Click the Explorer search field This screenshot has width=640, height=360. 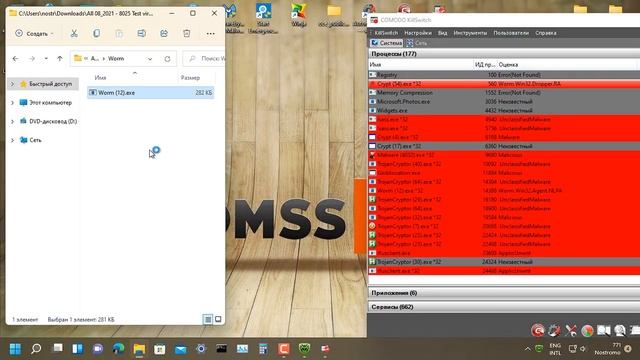pos(204,59)
